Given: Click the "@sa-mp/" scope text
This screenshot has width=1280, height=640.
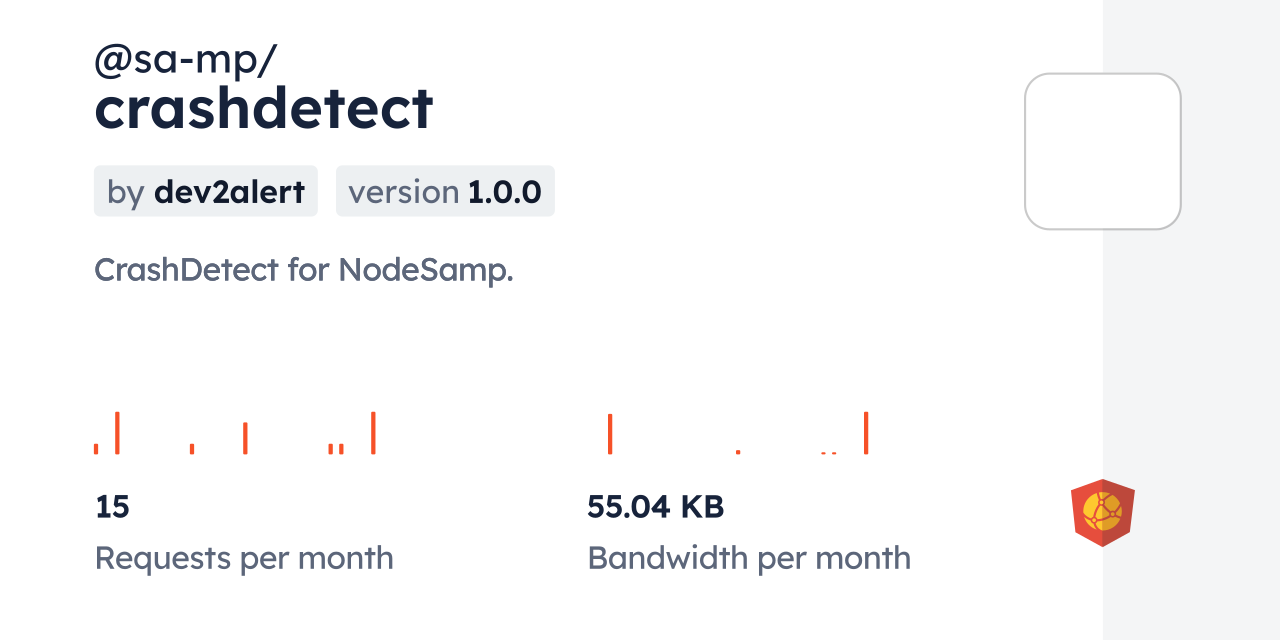Looking at the screenshot, I should pyautogui.click(x=185, y=61).
